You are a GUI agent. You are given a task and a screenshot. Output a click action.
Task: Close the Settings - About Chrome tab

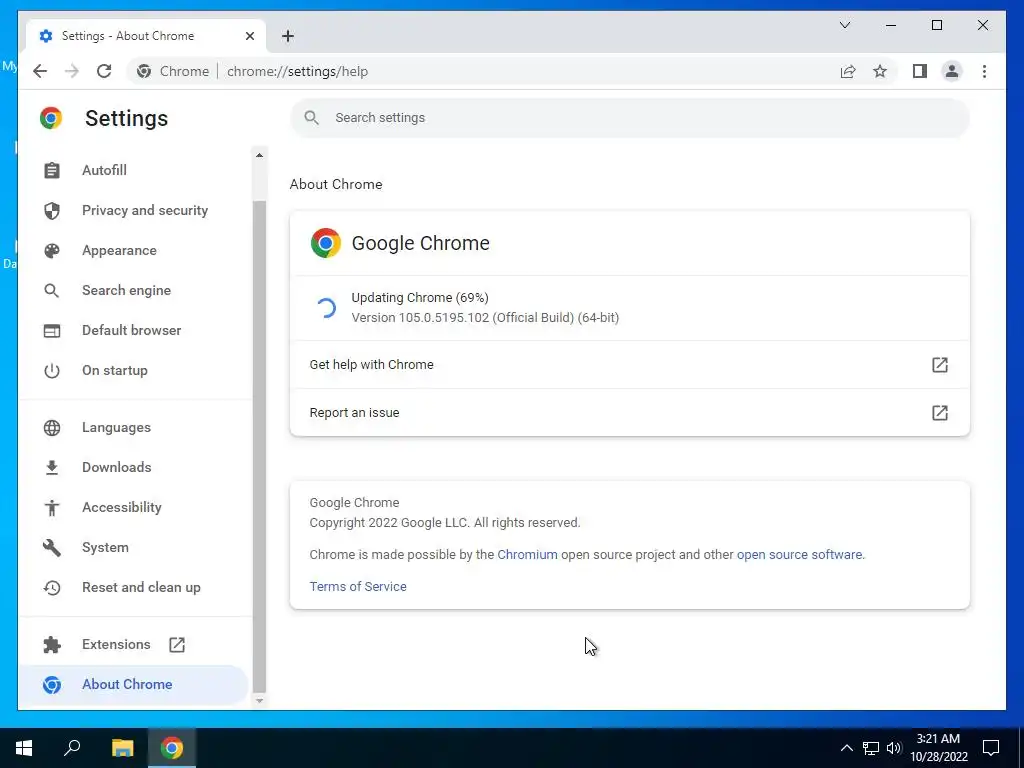click(249, 36)
